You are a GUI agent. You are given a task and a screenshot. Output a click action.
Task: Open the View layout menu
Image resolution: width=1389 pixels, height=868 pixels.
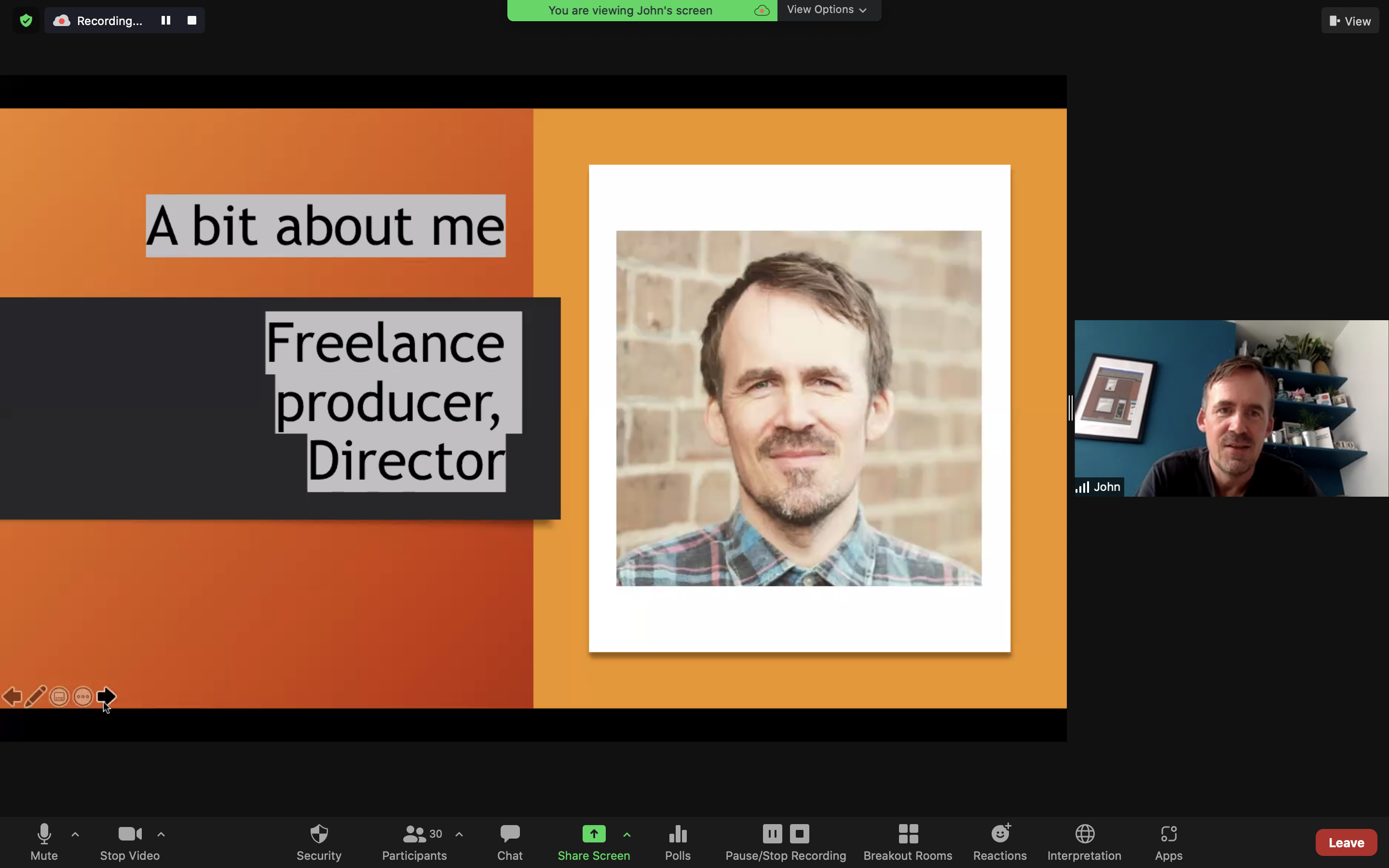[1350, 21]
